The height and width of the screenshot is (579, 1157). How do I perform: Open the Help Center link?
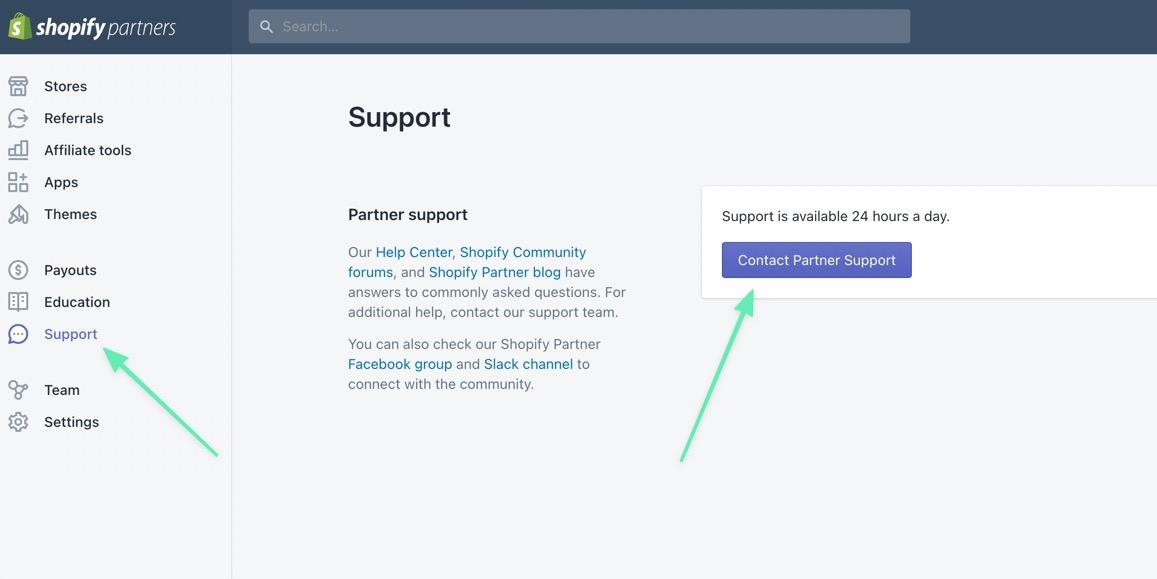point(414,252)
